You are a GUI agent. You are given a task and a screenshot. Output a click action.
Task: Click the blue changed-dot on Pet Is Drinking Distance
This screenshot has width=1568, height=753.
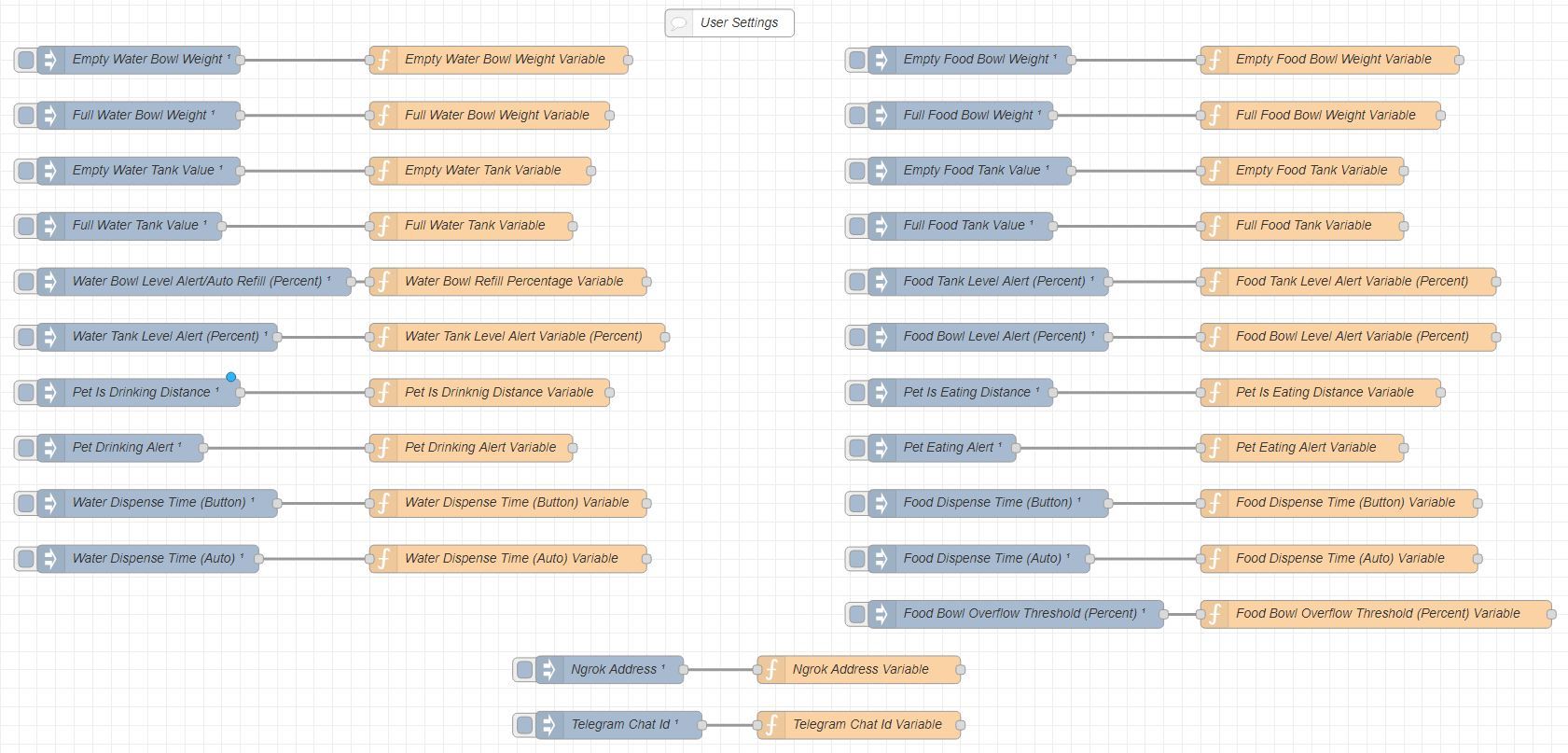(230, 377)
